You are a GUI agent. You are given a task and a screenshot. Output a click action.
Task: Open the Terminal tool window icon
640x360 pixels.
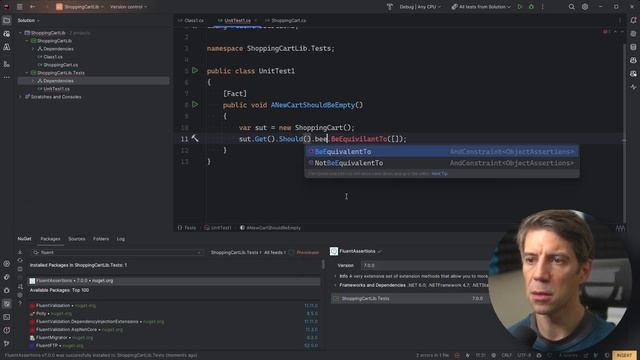point(7,317)
